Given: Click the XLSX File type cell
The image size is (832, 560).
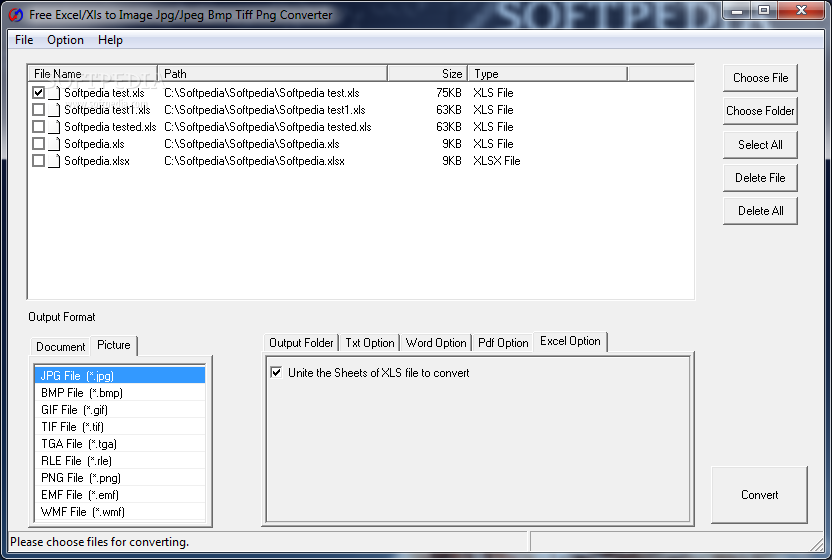Looking at the screenshot, I should (x=497, y=161).
